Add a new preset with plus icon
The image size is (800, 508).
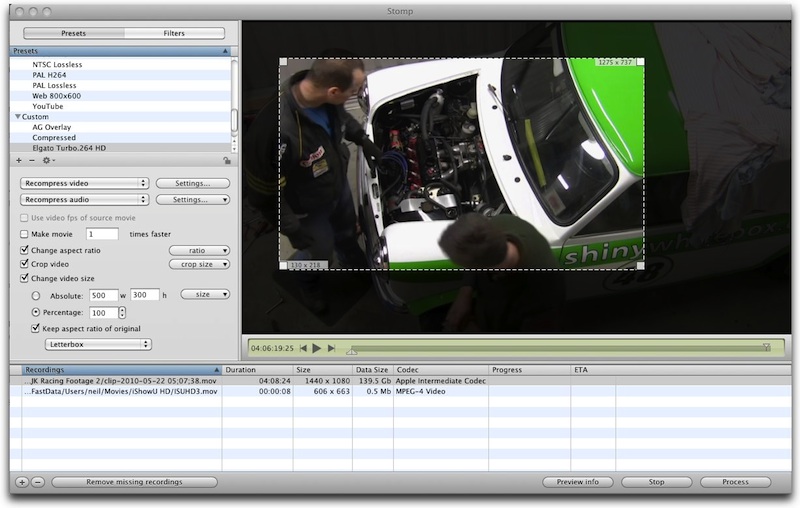(x=18, y=160)
